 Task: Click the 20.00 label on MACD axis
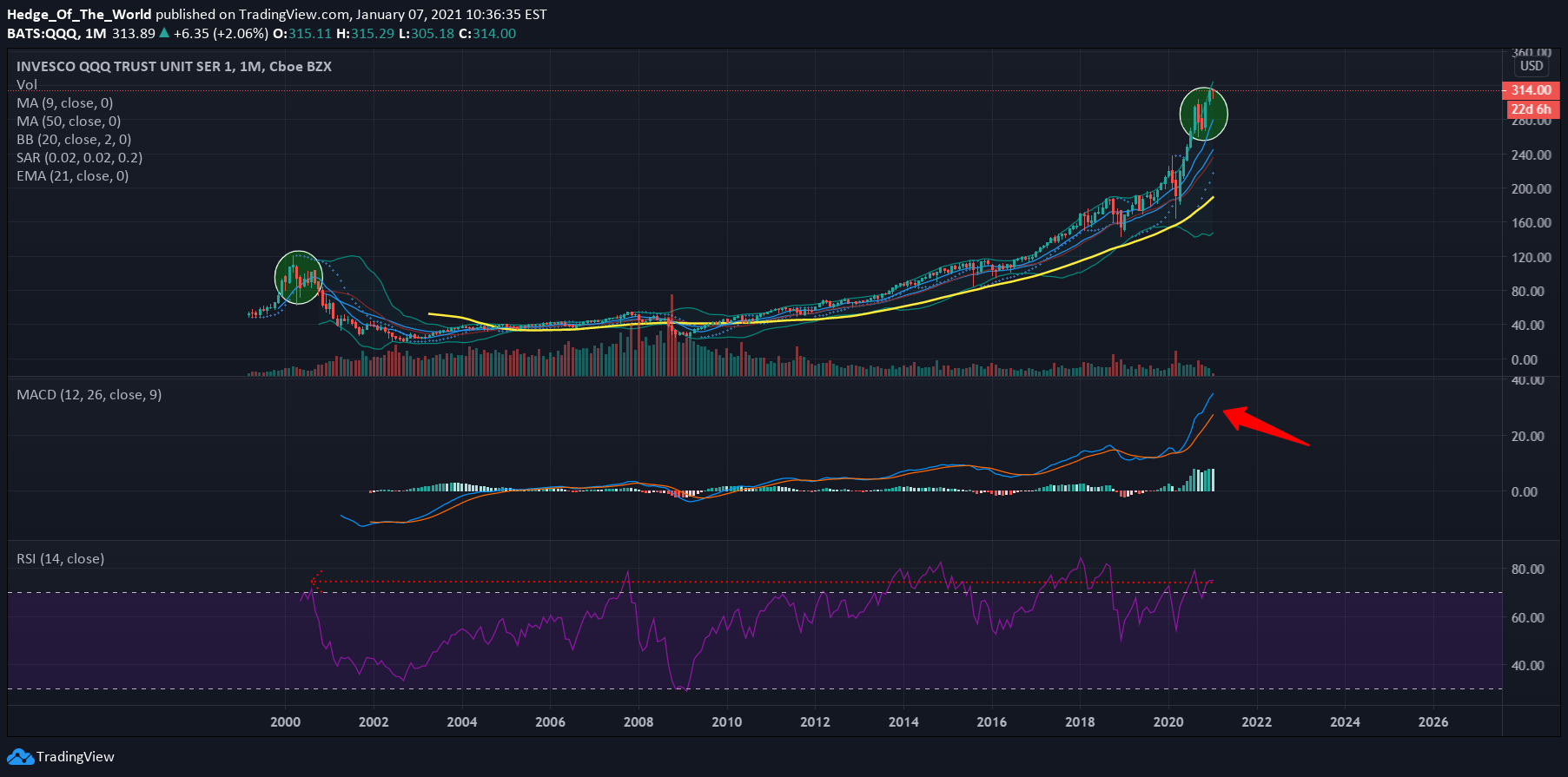1528,436
